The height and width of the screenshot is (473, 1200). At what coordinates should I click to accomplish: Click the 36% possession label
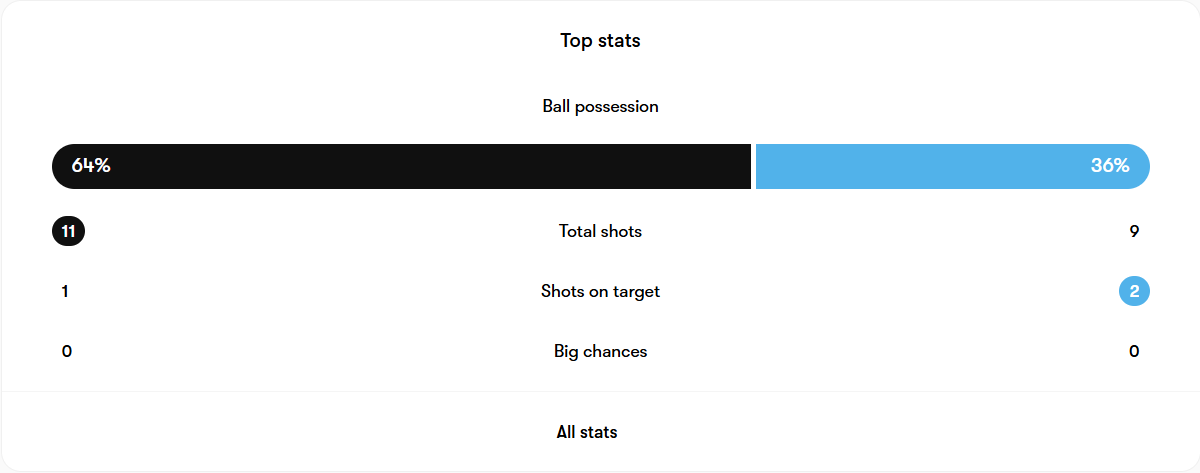click(1110, 166)
